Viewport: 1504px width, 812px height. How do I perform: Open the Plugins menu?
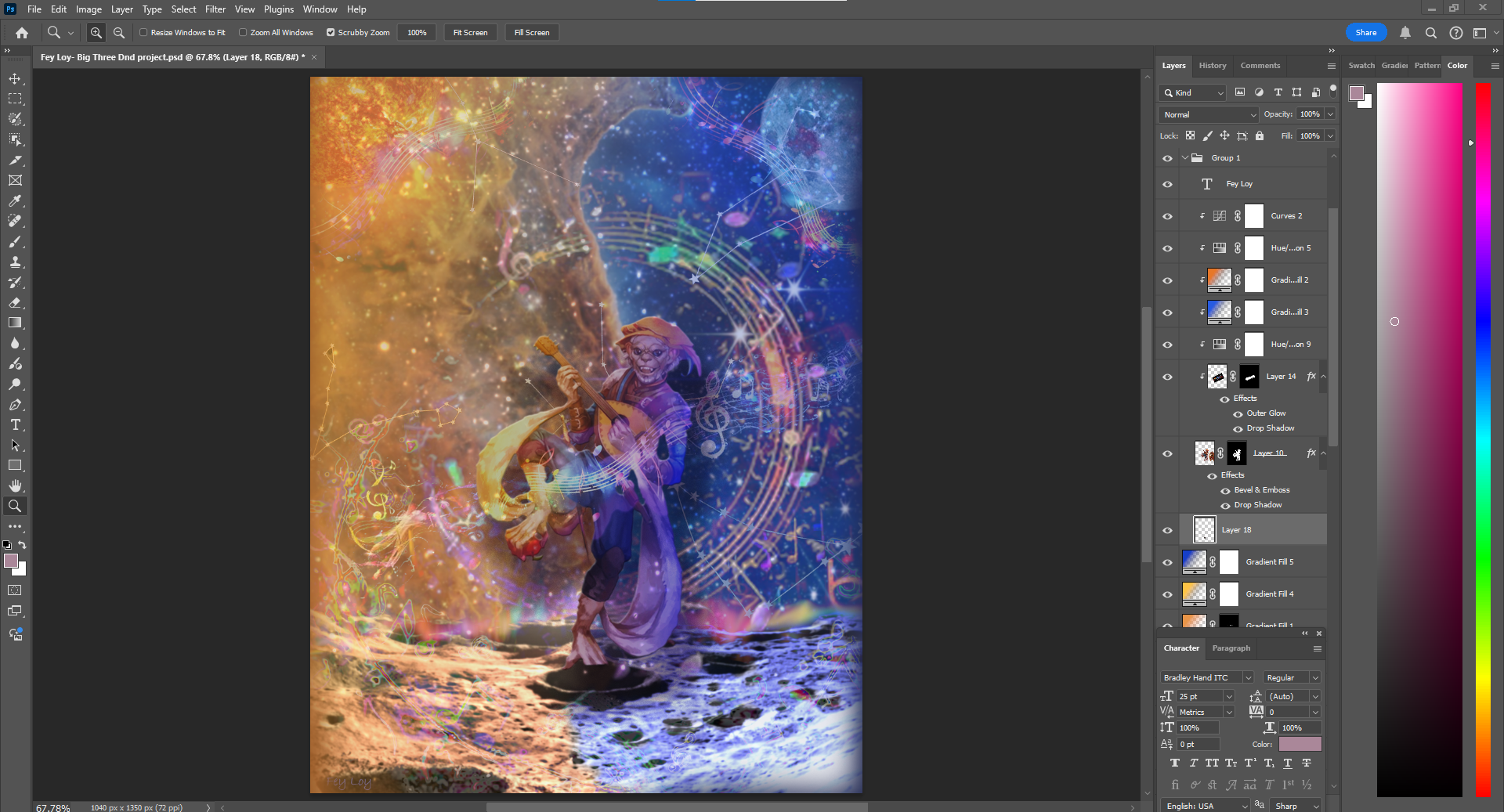pyautogui.click(x=279, y=9)
